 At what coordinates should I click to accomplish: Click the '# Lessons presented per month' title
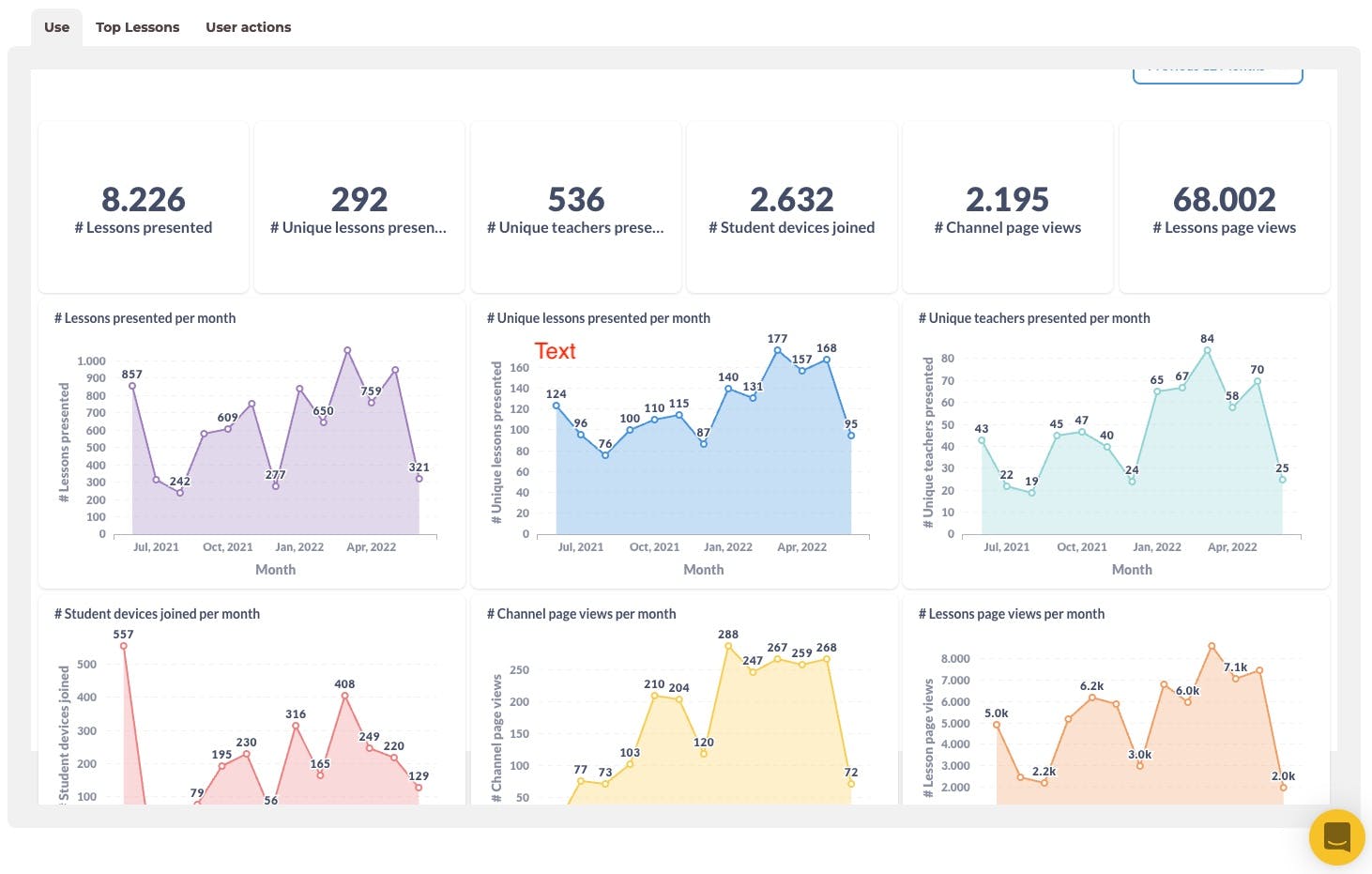(145, 318)
